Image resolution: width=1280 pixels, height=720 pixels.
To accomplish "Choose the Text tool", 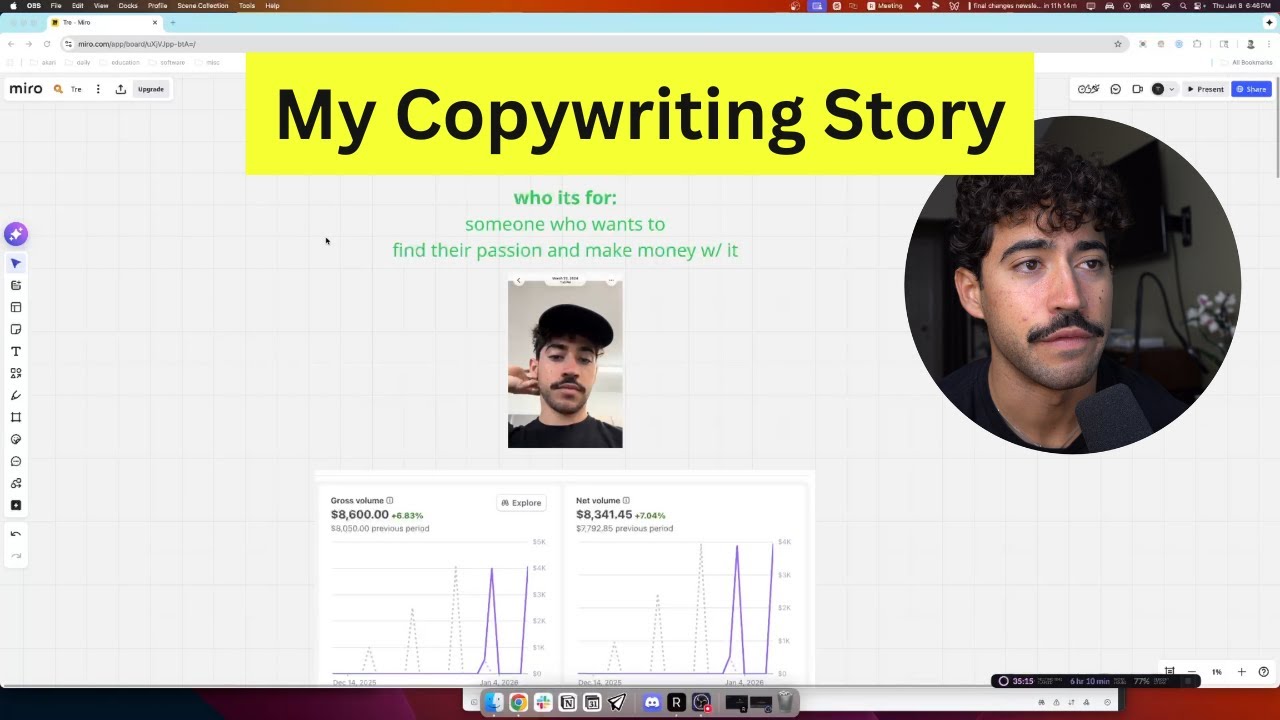I will pyautogui.click(x=15, y=351).
